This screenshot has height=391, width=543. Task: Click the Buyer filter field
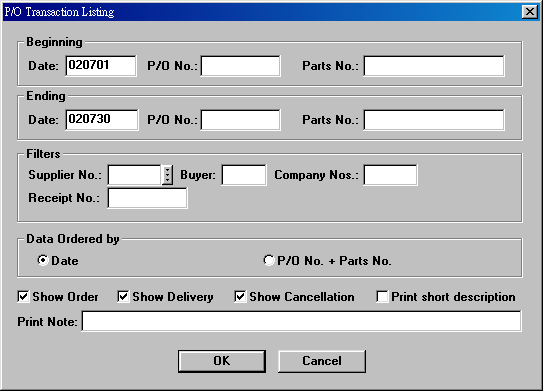point(244,175)
